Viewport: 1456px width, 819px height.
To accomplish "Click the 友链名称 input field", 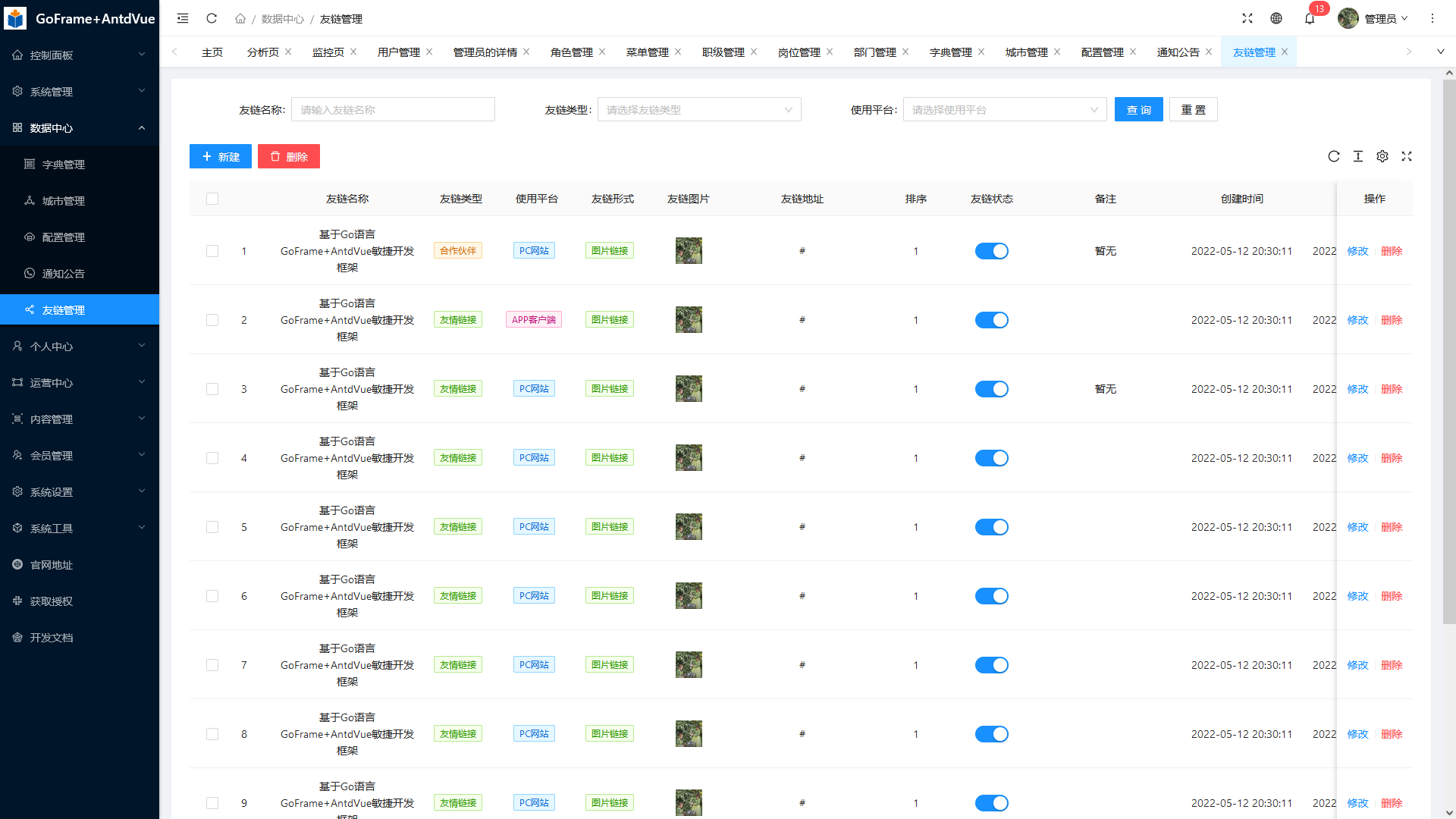I will tap(393, 110).
